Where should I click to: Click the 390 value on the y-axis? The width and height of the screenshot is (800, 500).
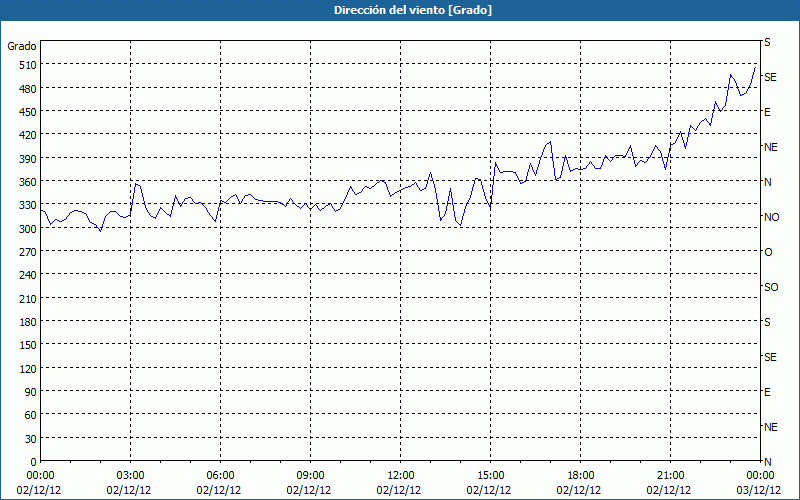point(28,159)
